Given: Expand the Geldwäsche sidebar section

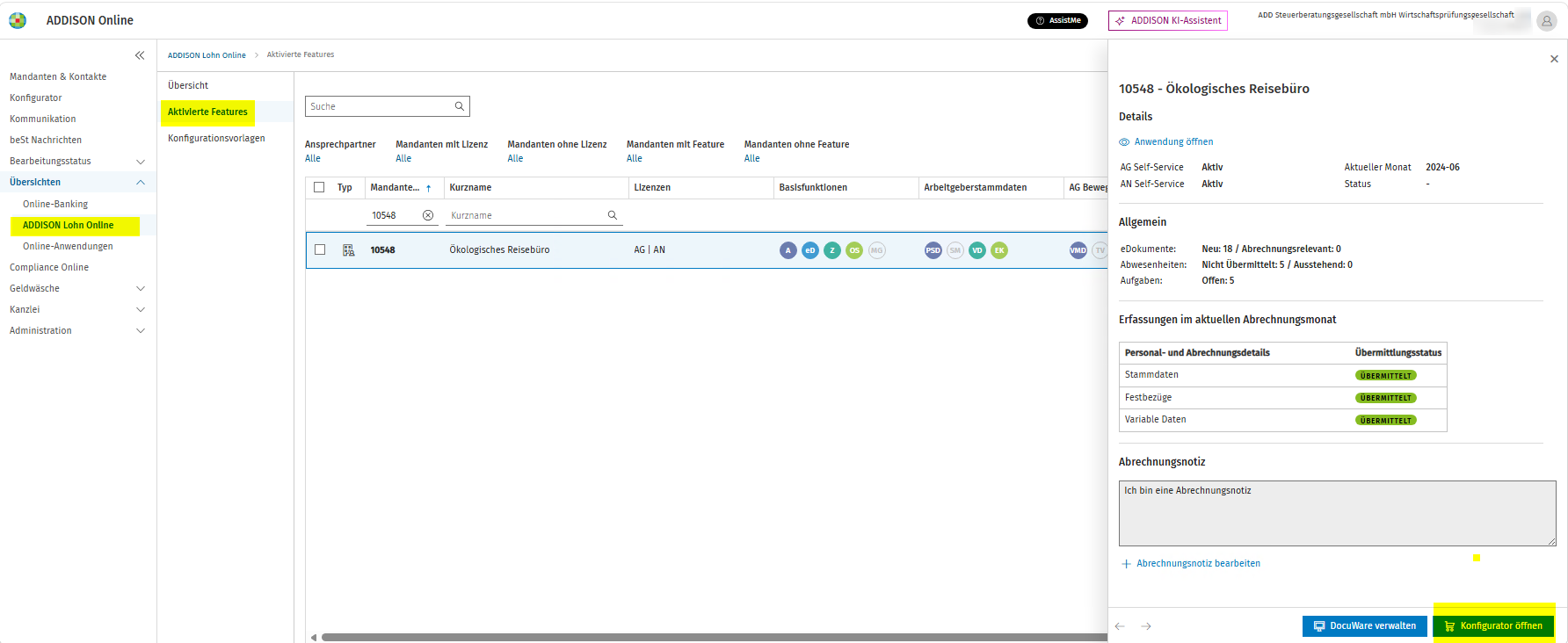Looking at the screenshot, I should point(141,288).
